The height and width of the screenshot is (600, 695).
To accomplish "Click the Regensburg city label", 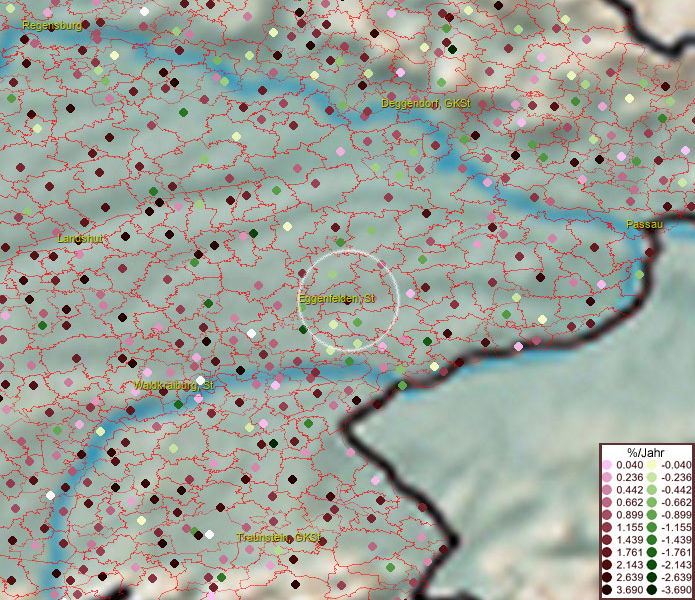I will point(51,25).
